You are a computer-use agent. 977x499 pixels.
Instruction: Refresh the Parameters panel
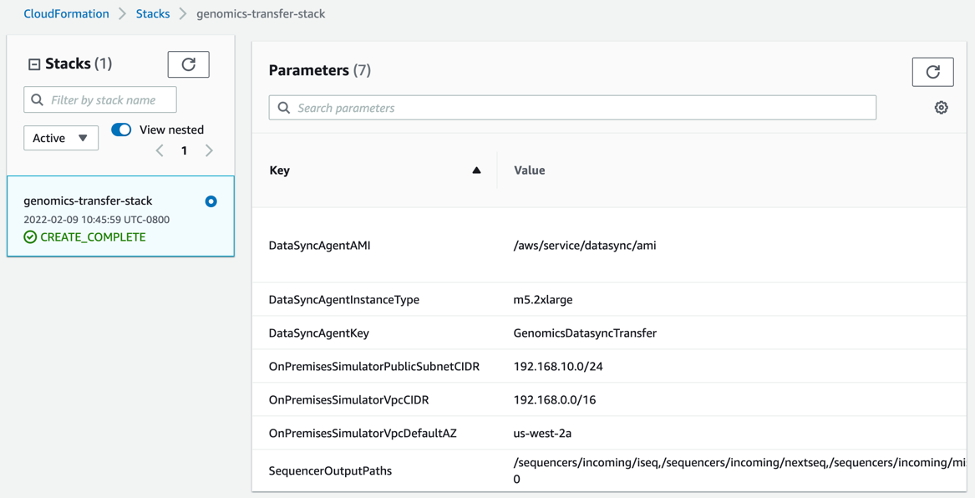(x=932, y=72)
